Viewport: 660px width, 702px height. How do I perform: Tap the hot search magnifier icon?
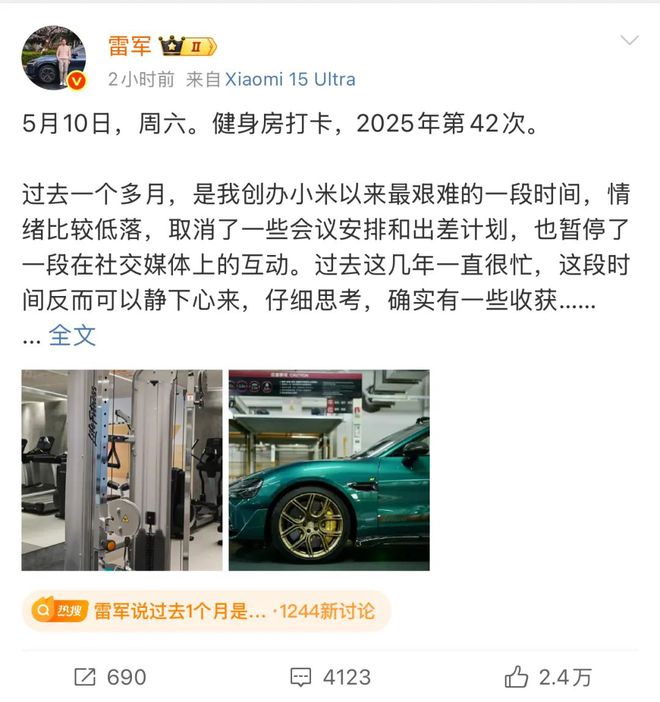click(43, 611)
